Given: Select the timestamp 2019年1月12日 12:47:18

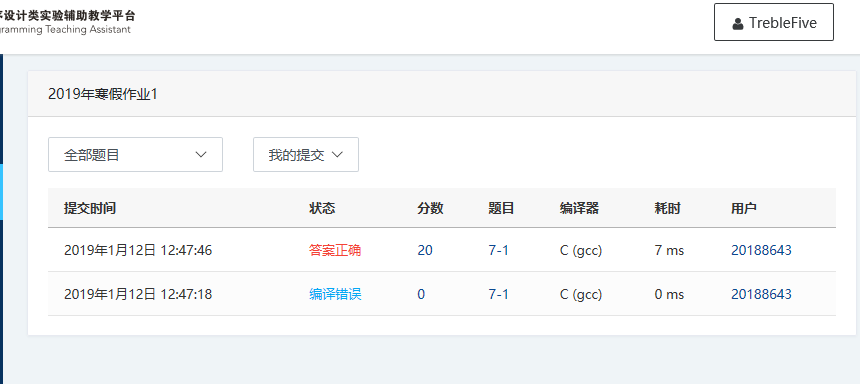Looking at the screenshot, I should [138, 294].
